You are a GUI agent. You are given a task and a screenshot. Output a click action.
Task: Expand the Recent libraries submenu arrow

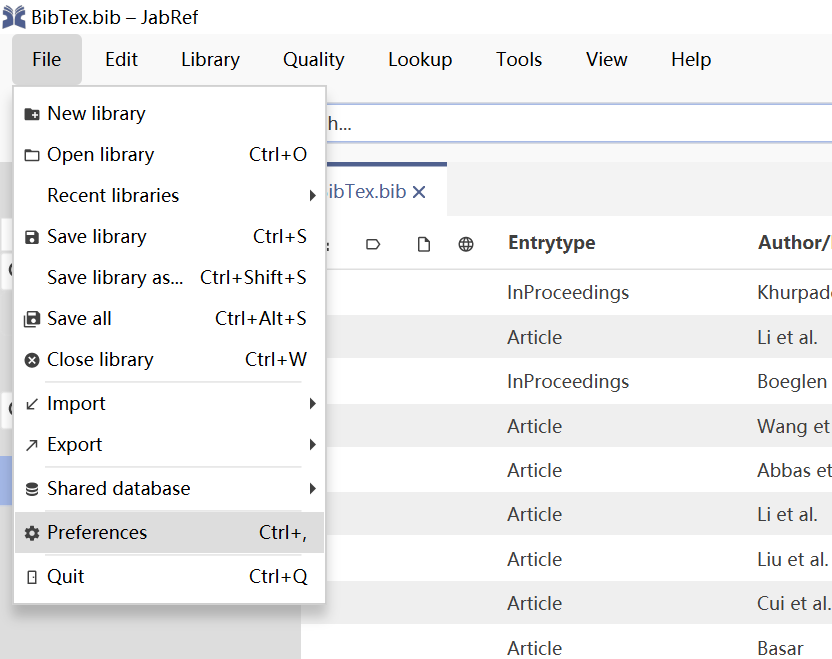(x=312, y=196)
